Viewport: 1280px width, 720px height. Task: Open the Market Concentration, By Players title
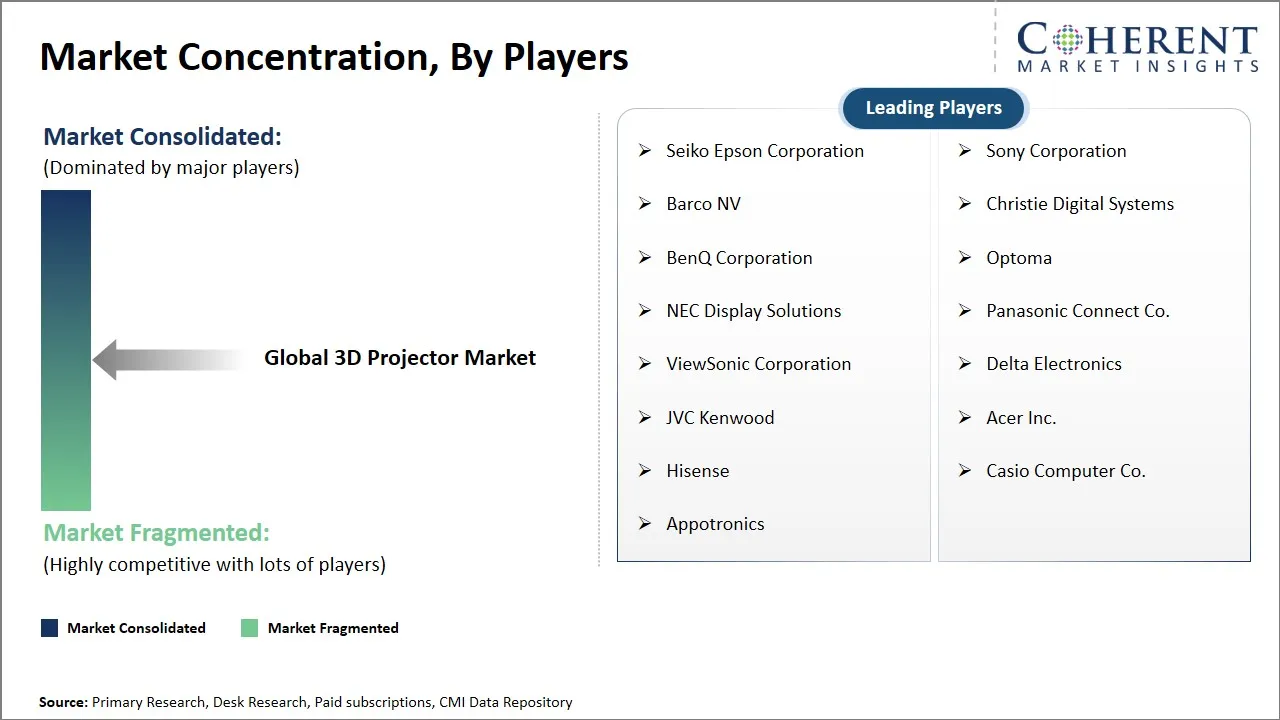pos(335,56)
